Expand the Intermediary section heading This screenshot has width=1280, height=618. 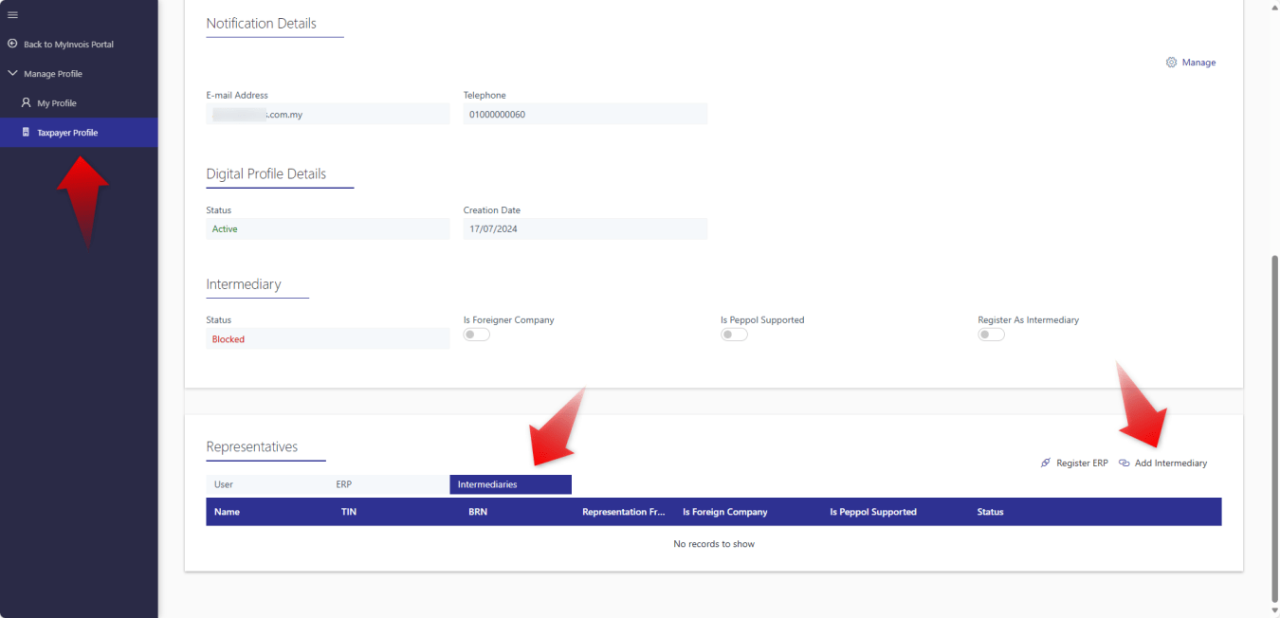(243, 284)
